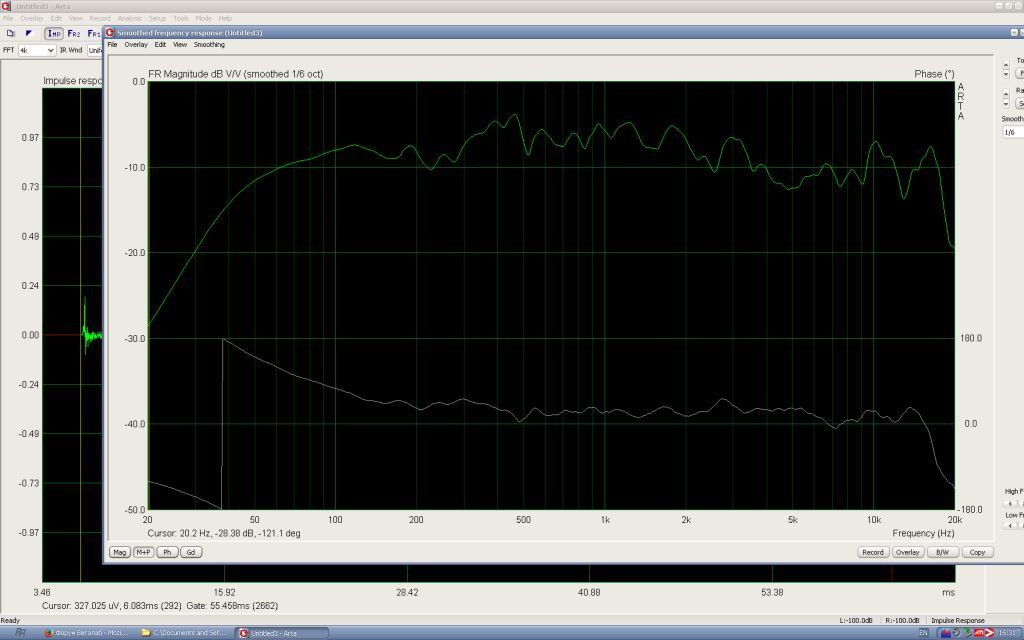
Task: Open the File menu in main Arta window
Action: click(x=8, y=18)
